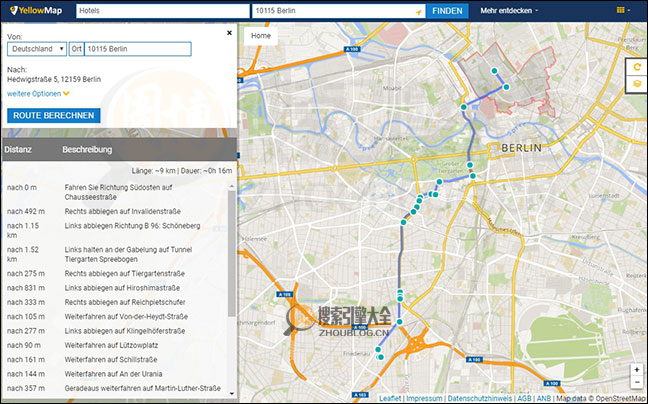Open the Mehr entdecken menu
Screen dimensions: 648x404
pos(509,11)
